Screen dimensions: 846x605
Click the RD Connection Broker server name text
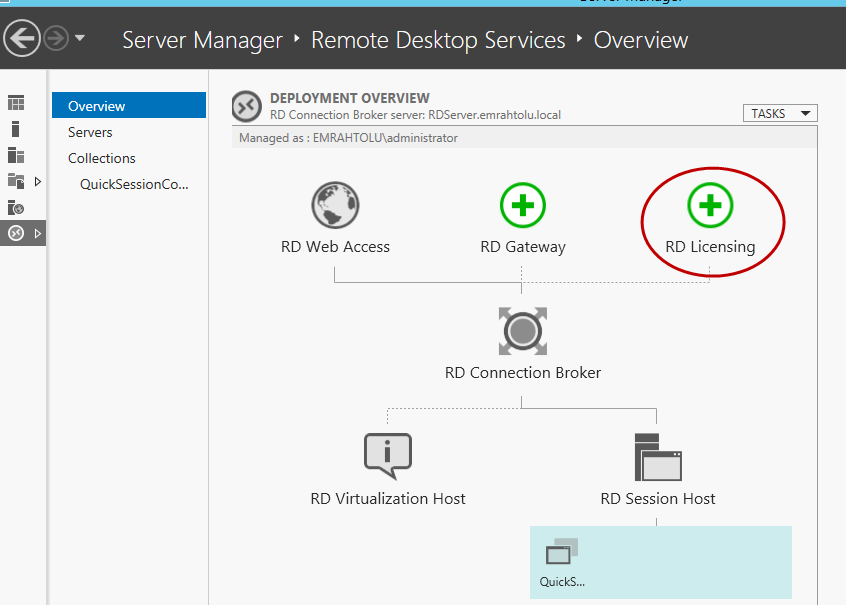tap(415, 115)
